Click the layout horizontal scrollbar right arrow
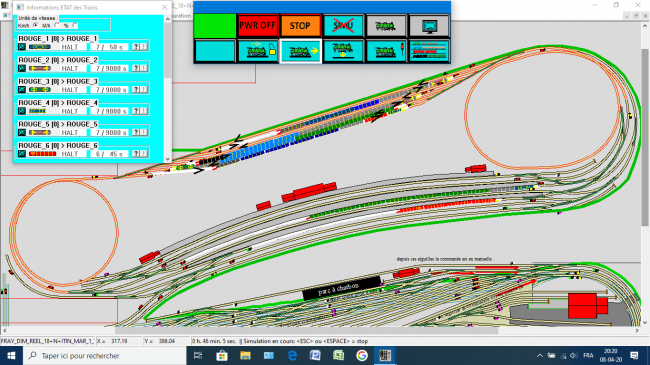650x365 pixels. click(x=638, y=331)
